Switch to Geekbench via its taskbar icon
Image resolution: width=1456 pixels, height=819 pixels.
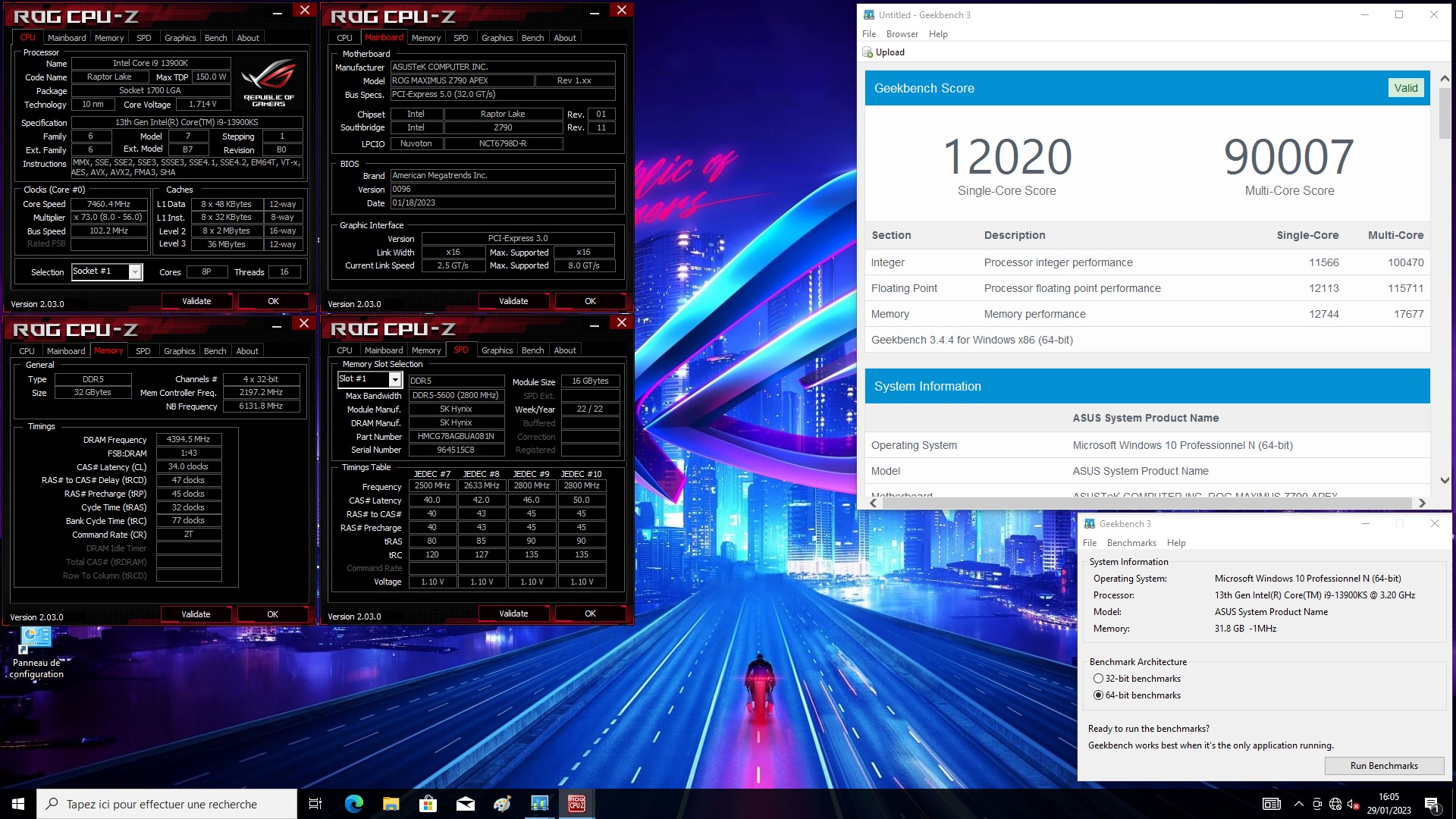pyautogui.click(x=539, y=804)
